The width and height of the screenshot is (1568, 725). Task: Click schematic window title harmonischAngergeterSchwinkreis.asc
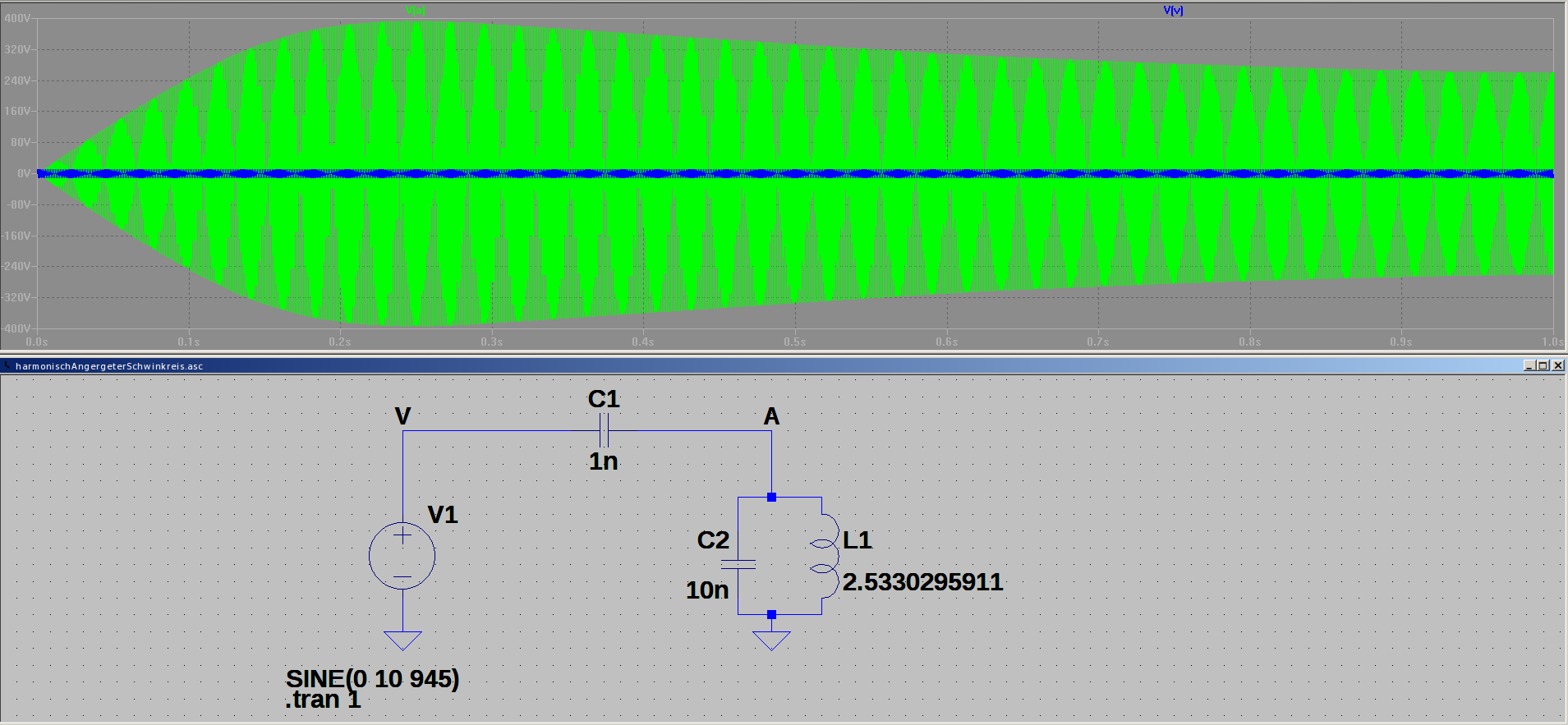[109, 366]
